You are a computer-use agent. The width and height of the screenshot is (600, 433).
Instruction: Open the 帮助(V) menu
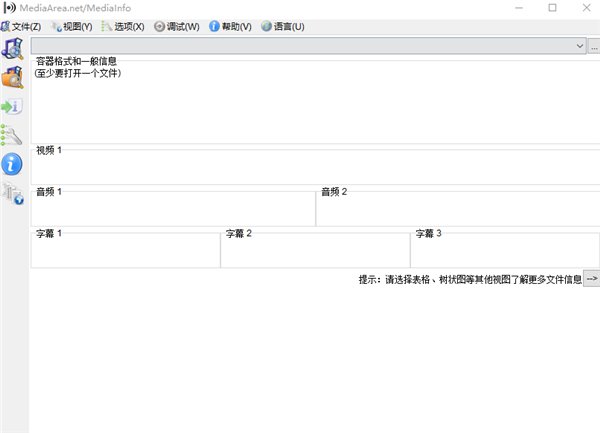click(230, 26)
